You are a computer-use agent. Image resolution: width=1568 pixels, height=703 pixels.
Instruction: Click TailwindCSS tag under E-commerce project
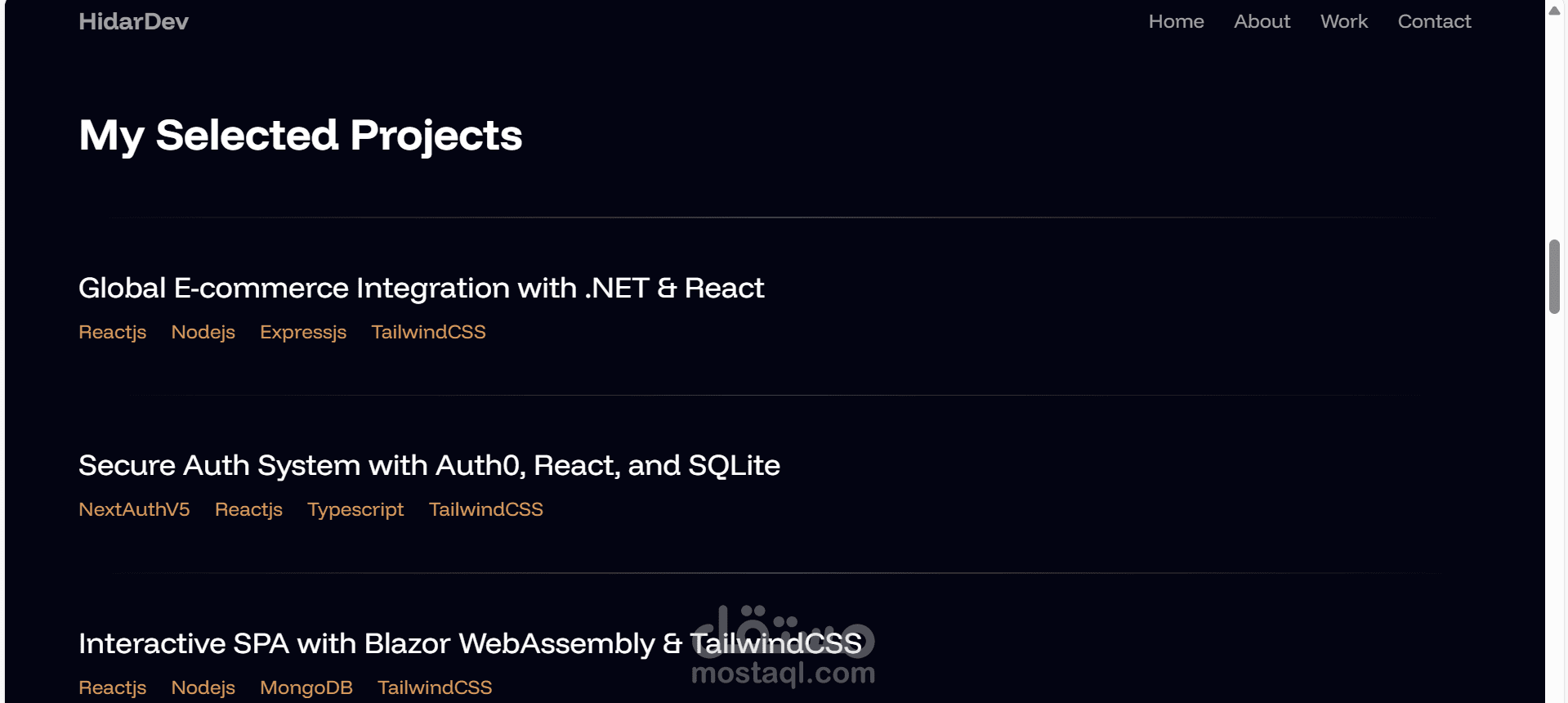point(428,332)
